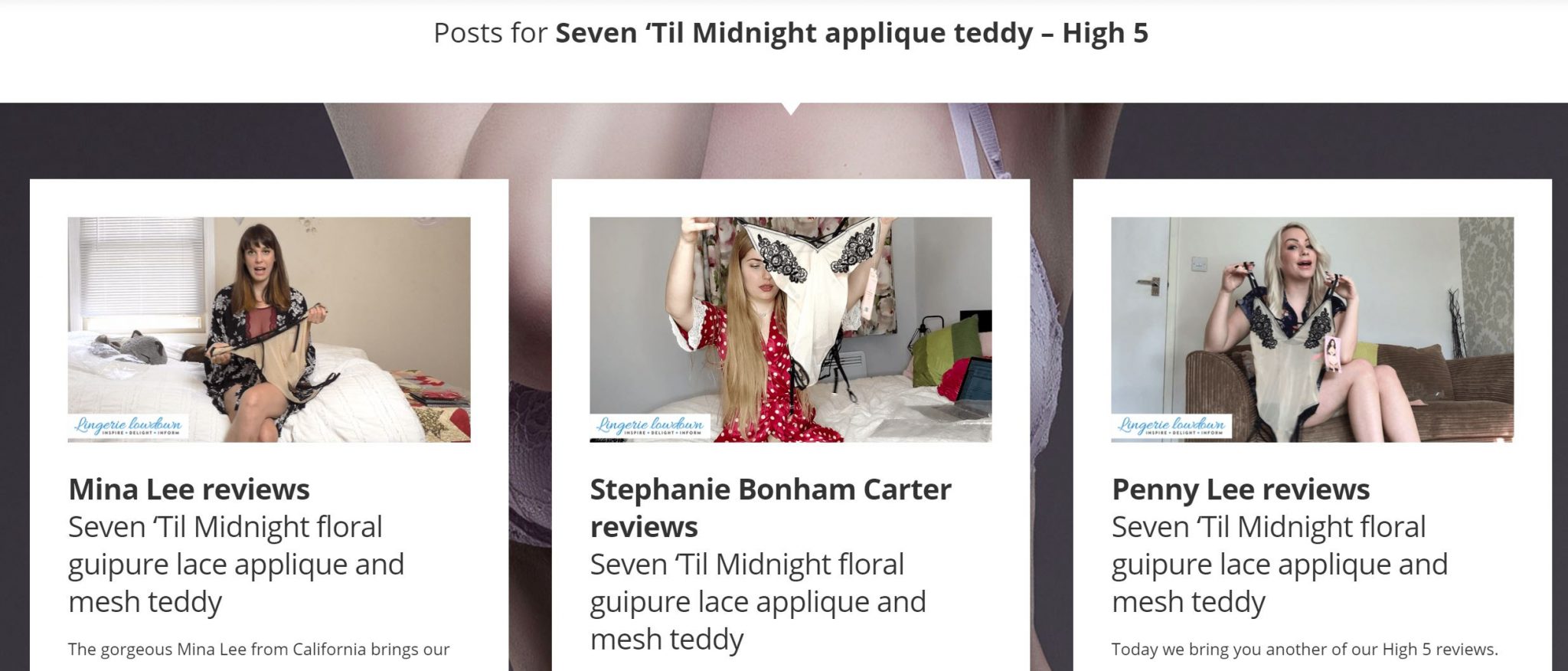Click Lingerie Lowdown logo on Stephanie's thumbnail
The width and height of the screenshot is (1568, 671).
point(650,426)
